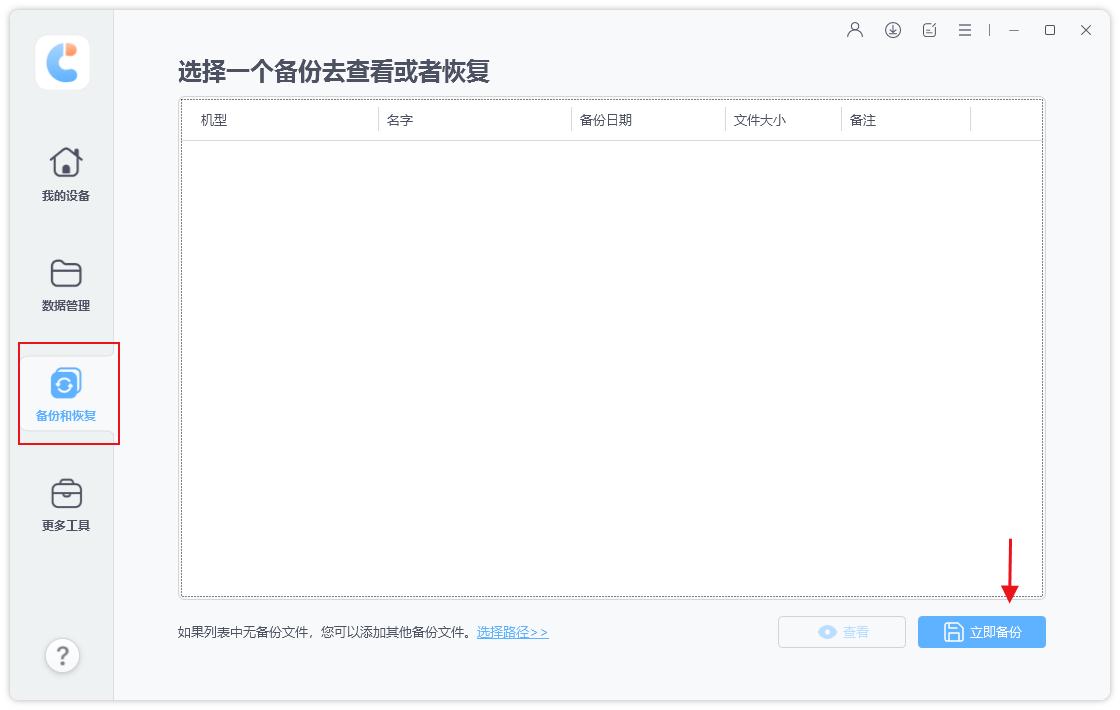Click the 立即备份 button
The image size is (1120, 710).
pos(981,631)
